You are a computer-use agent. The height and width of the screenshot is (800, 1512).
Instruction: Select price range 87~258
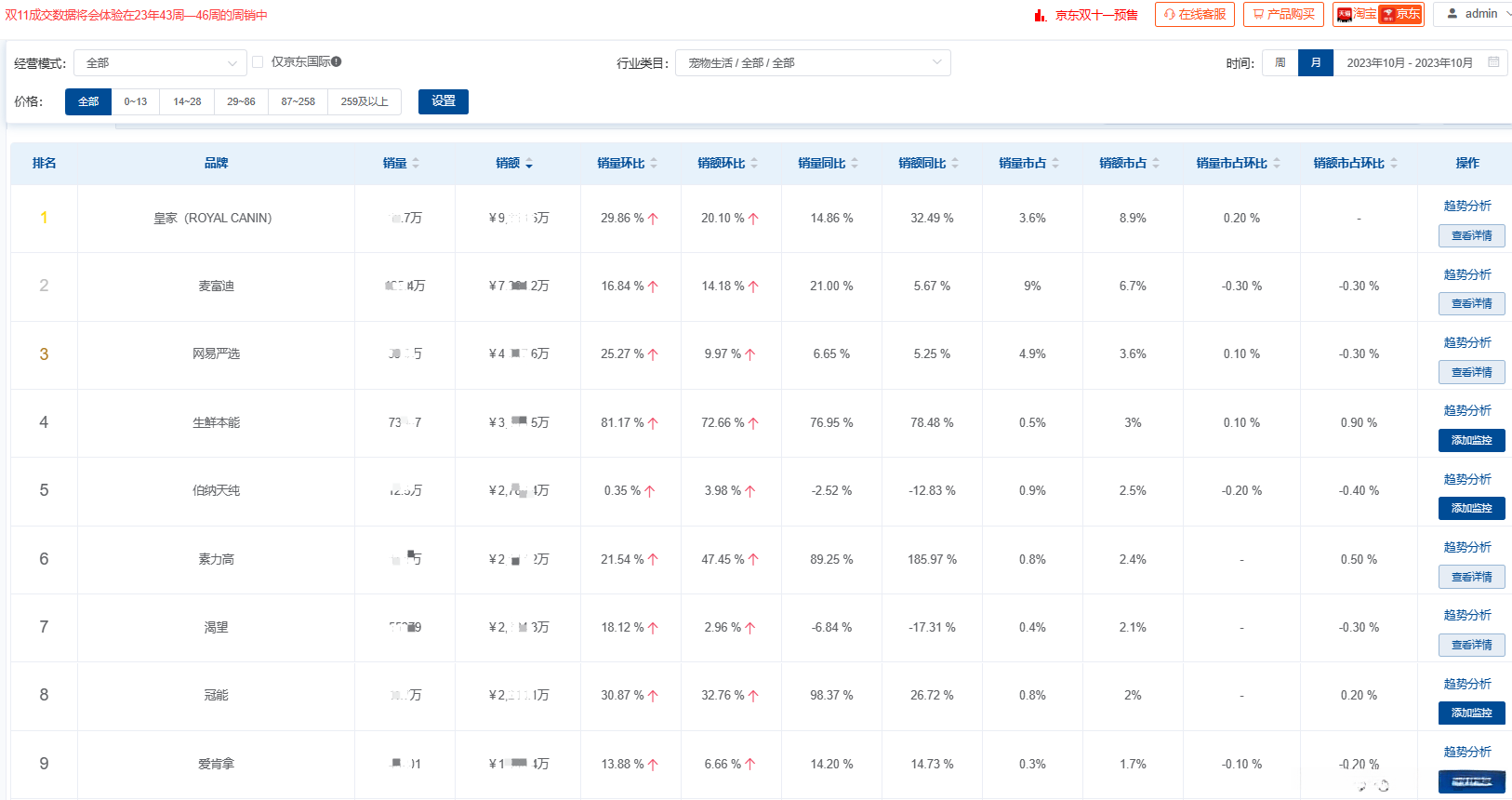[x=298, y=101]
